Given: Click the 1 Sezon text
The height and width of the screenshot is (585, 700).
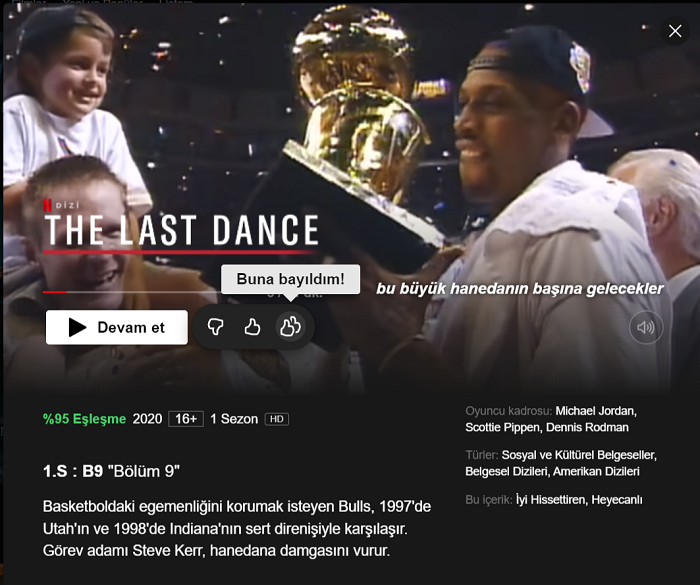Looking at the screenshot, I should (234, 419).
